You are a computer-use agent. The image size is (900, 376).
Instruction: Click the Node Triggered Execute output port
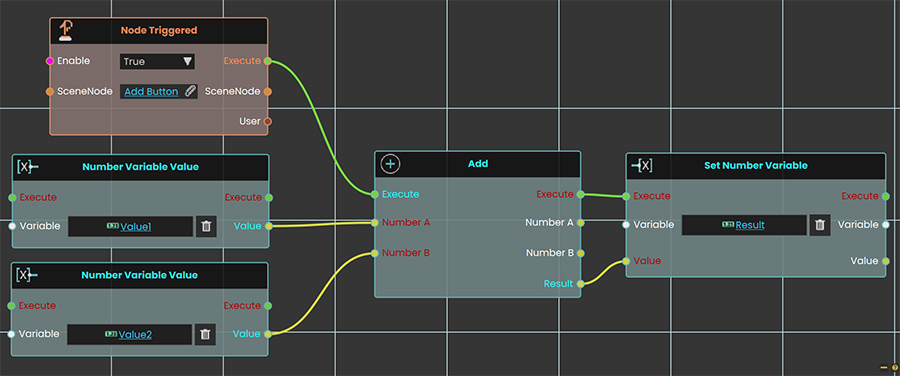tap(267, 61)
